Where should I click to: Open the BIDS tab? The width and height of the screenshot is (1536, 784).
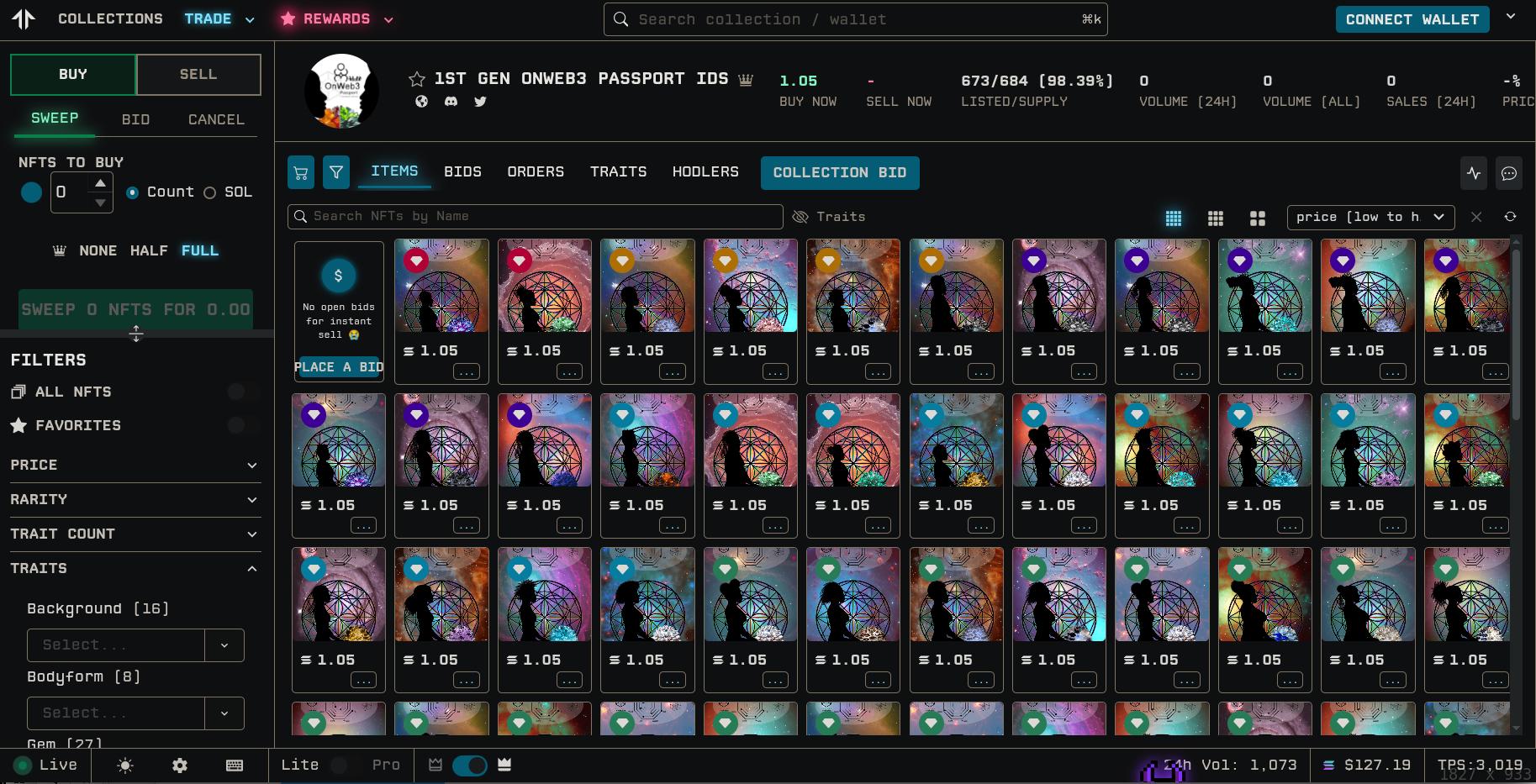462,171
